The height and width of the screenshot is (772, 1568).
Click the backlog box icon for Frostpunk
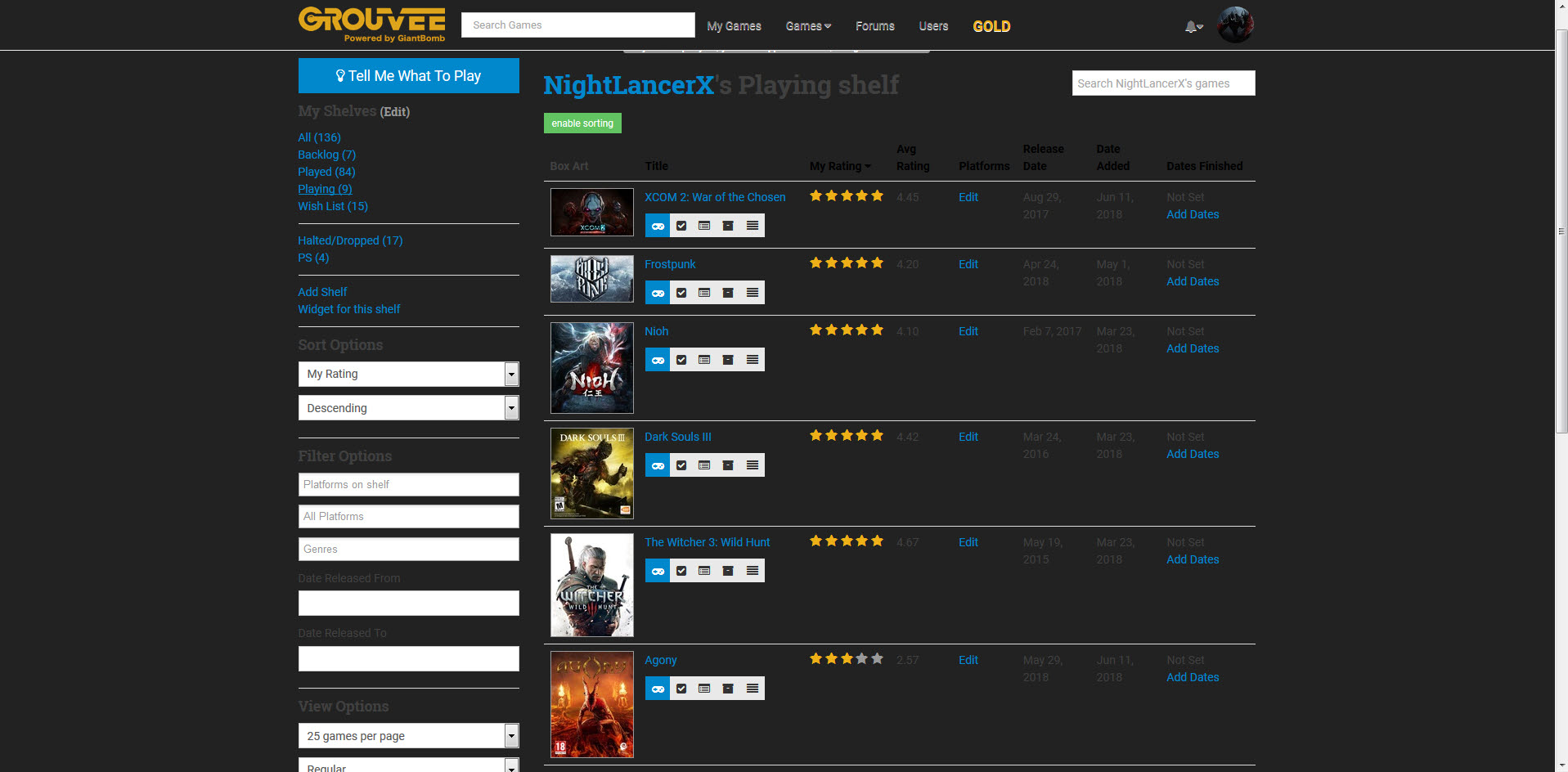tap(728, 293)
